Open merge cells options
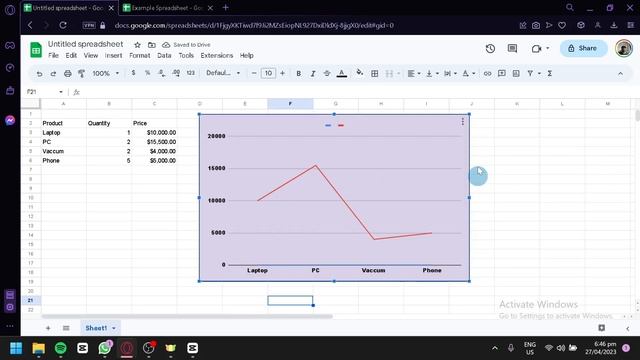 tap(392, 73)
